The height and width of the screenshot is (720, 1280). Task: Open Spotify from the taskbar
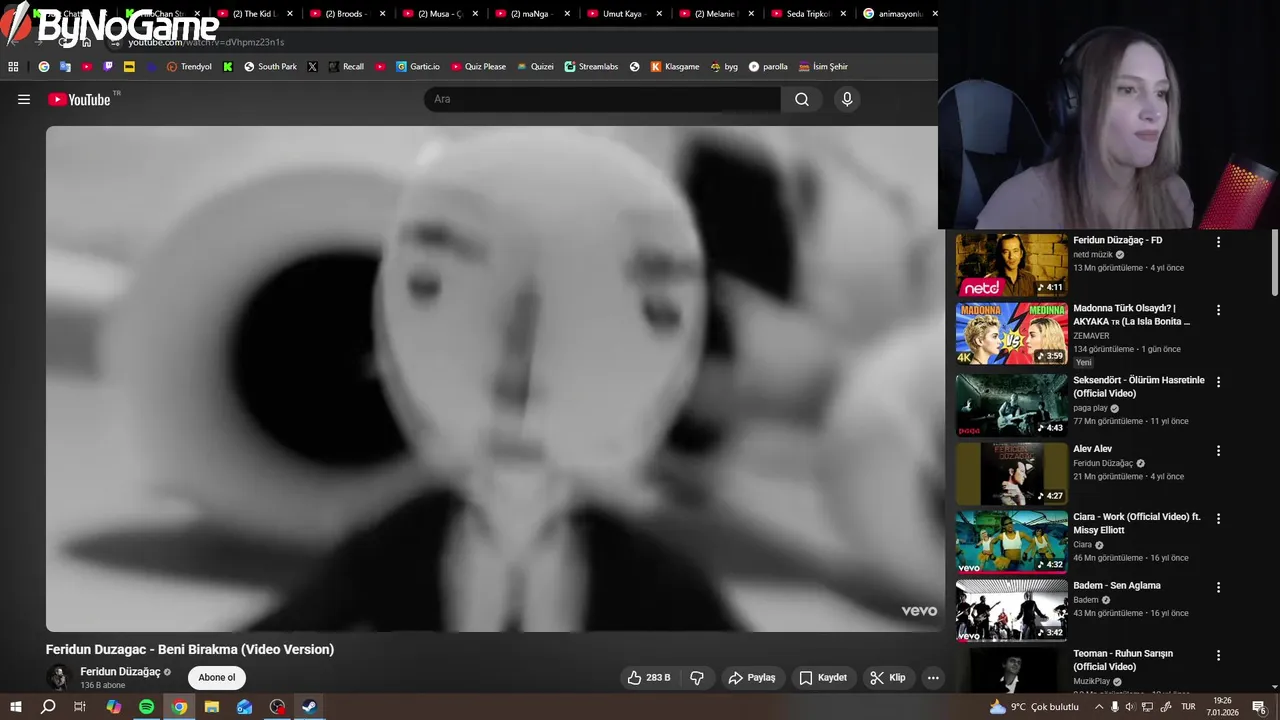[x=146, y=707]
